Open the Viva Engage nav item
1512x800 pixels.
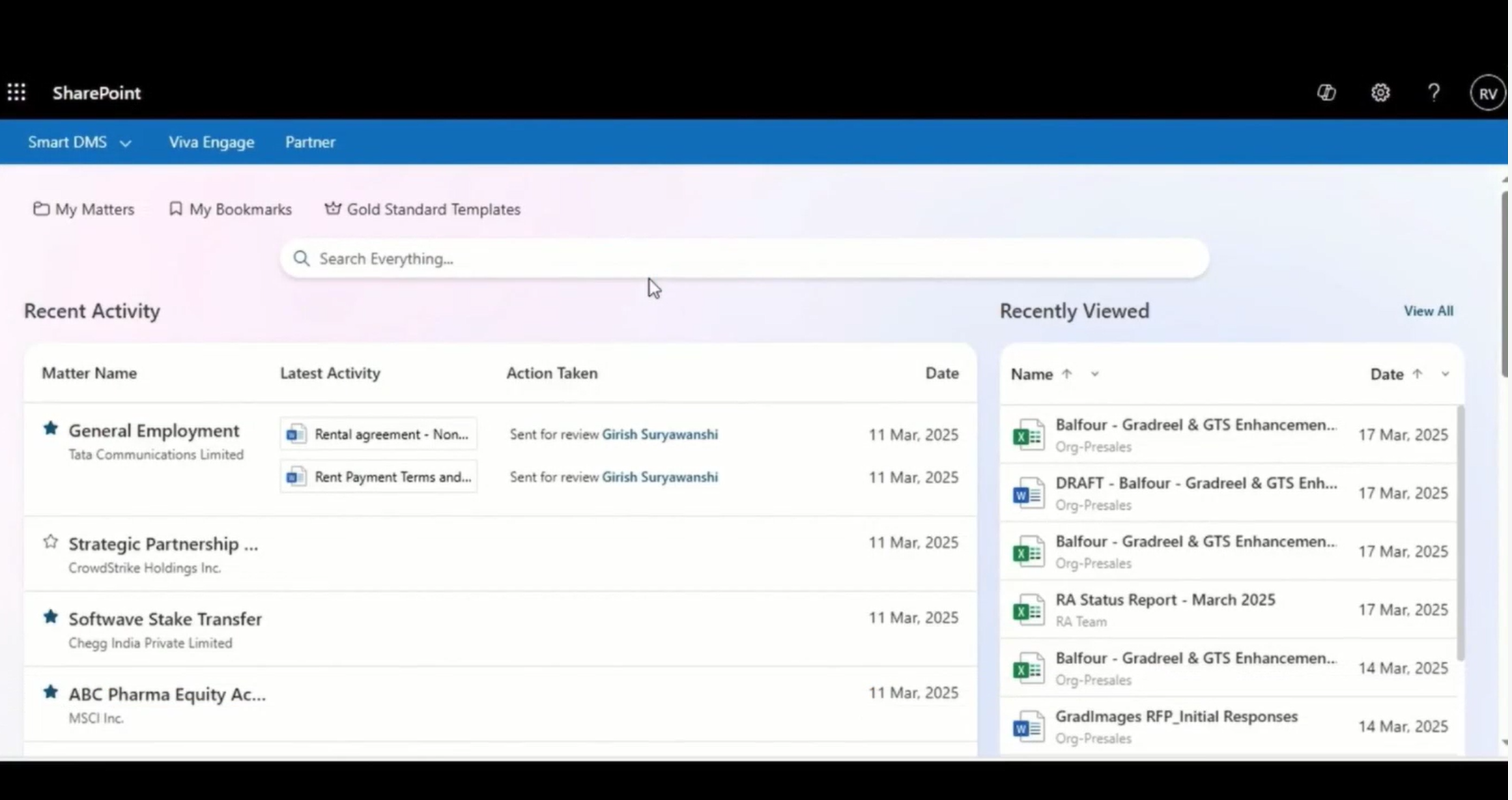click(212, 142)
